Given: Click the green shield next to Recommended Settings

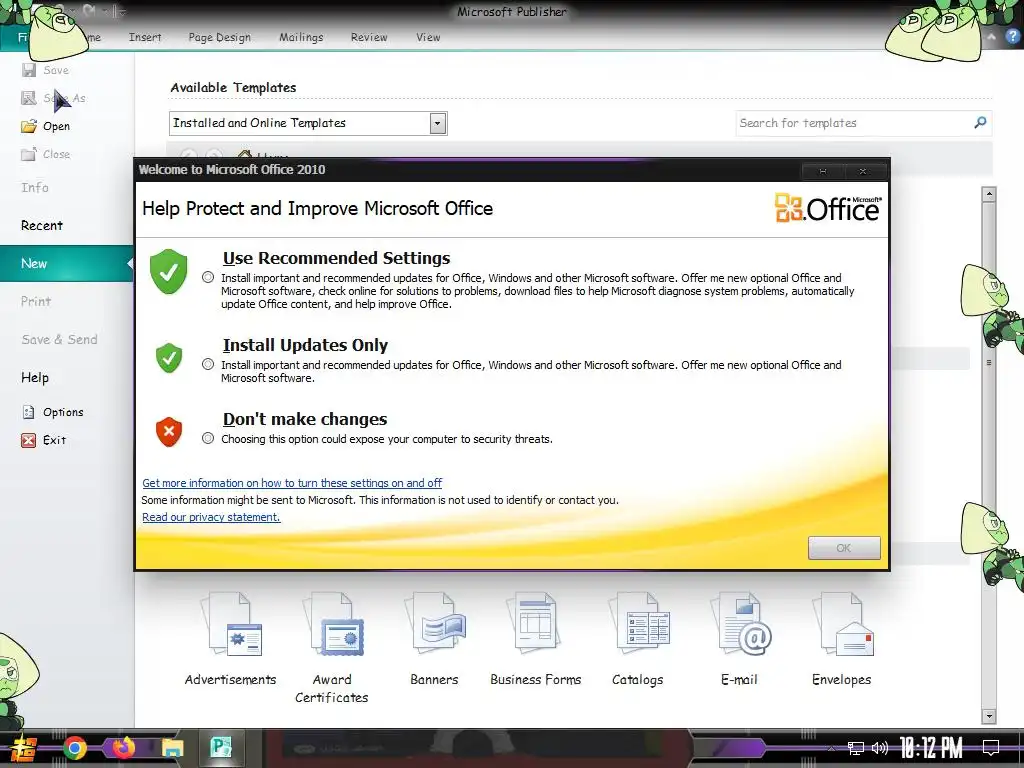Looking at the screenshot, I should (168, 271).
